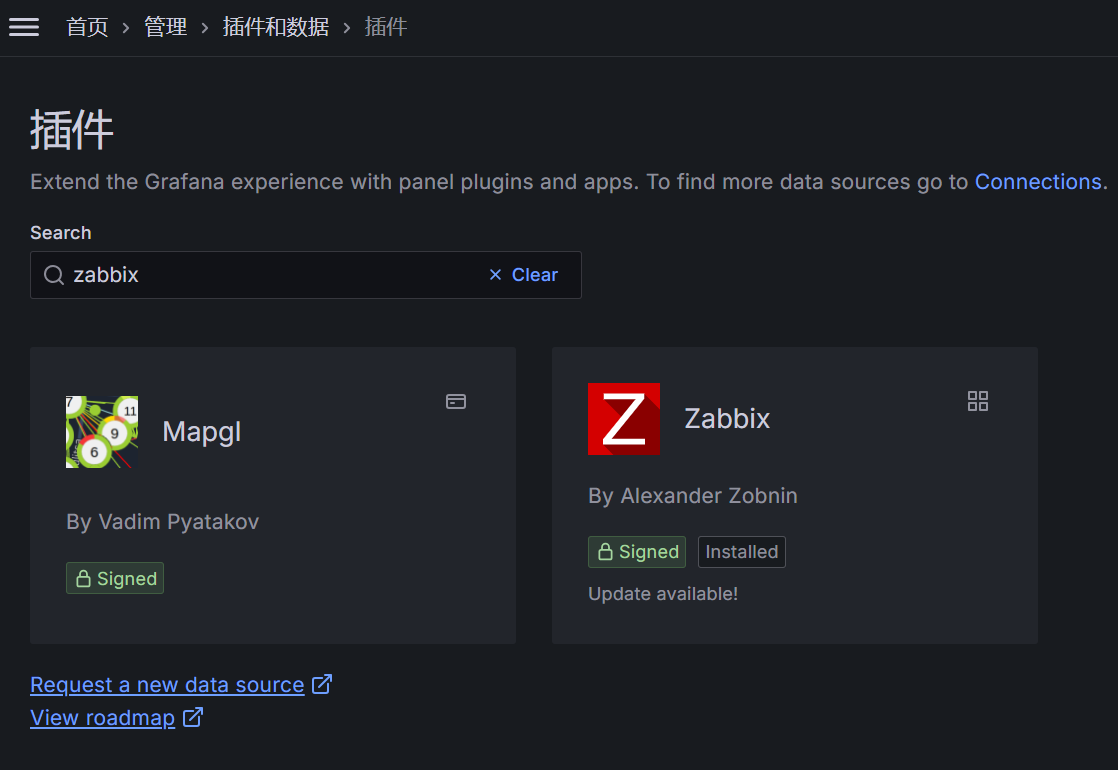Go to 首页 in breadcrumb
Screen dimensions: 1118x770
pyautogui.click(x=87, y=27)
